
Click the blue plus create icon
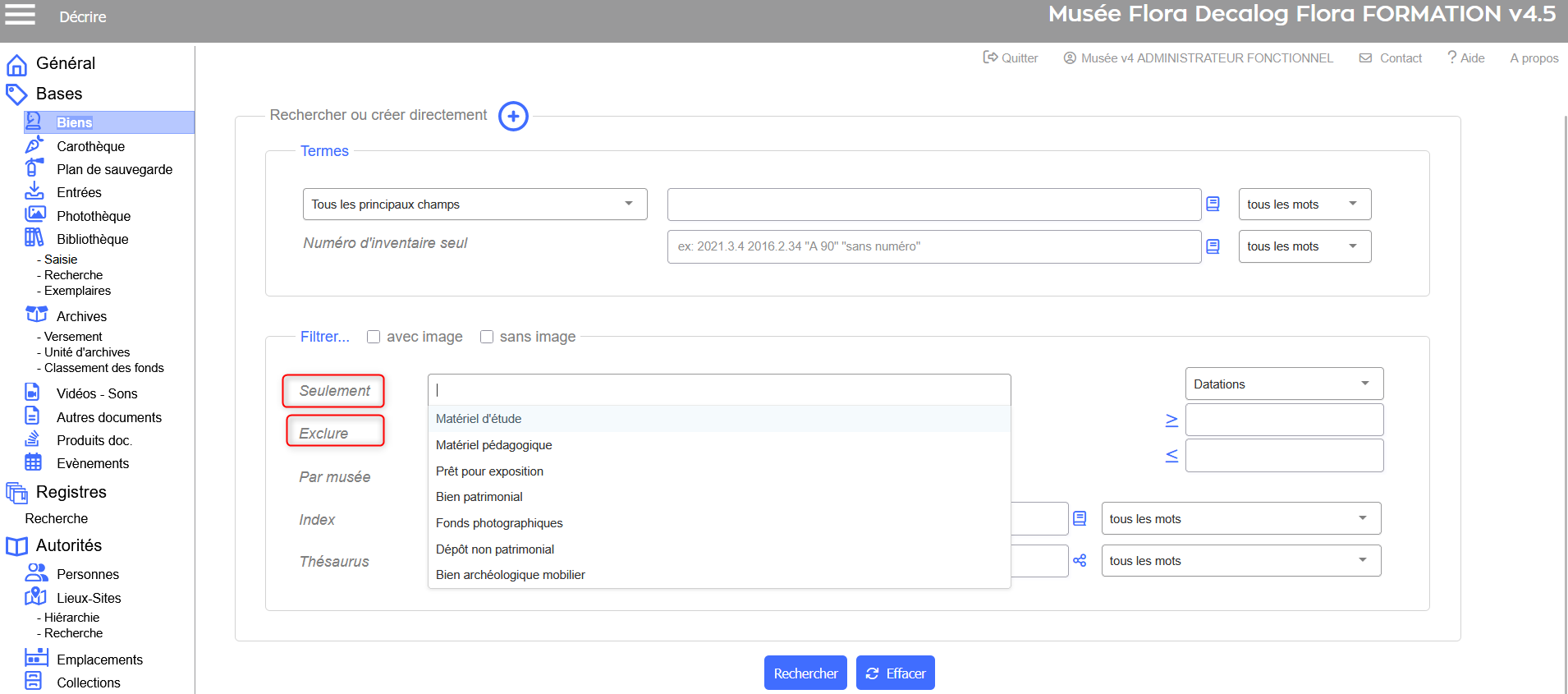point(513,117)
